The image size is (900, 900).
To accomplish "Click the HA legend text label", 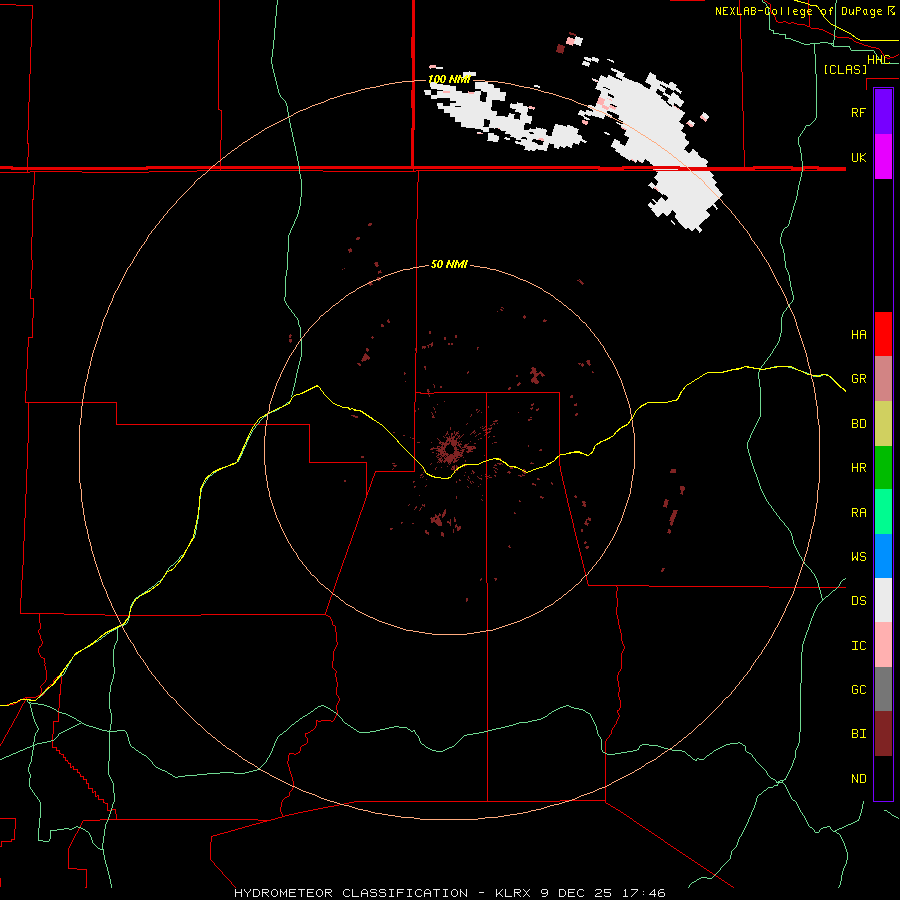I will 858,334.
